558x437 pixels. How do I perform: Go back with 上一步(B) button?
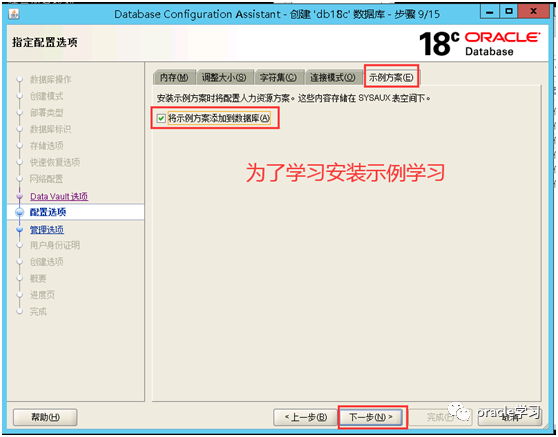click(305, 417)
